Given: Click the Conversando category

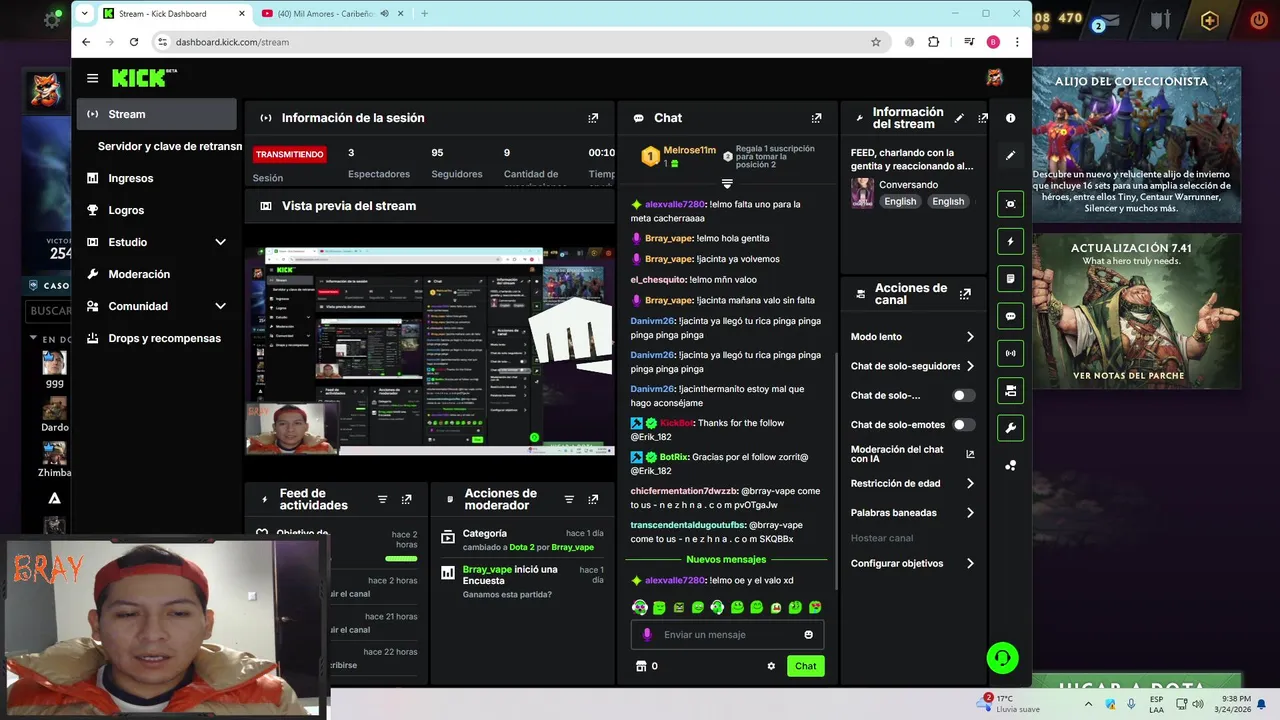Looking at the screenshot, I should pos(908,185).
